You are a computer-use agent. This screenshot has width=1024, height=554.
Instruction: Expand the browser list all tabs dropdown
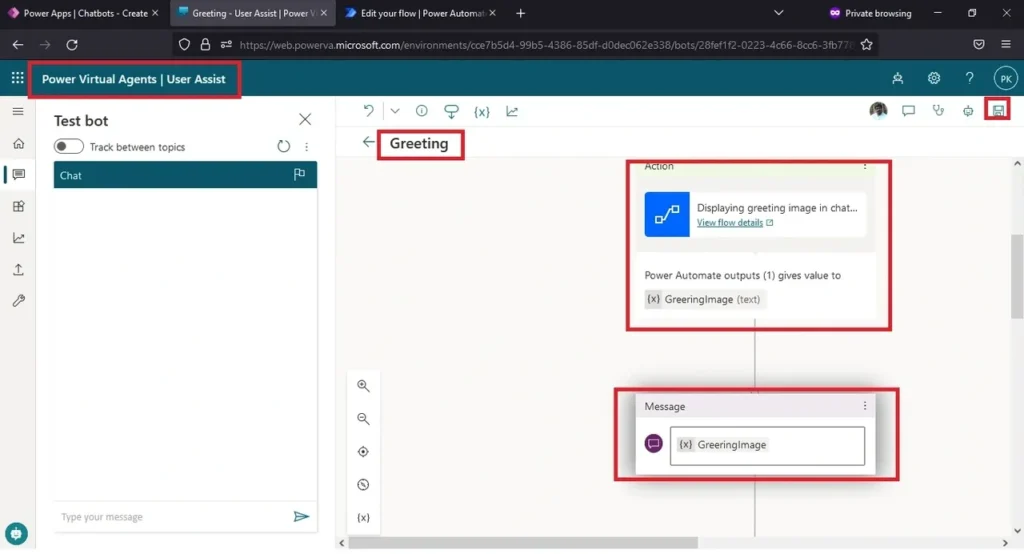[778, 12]
